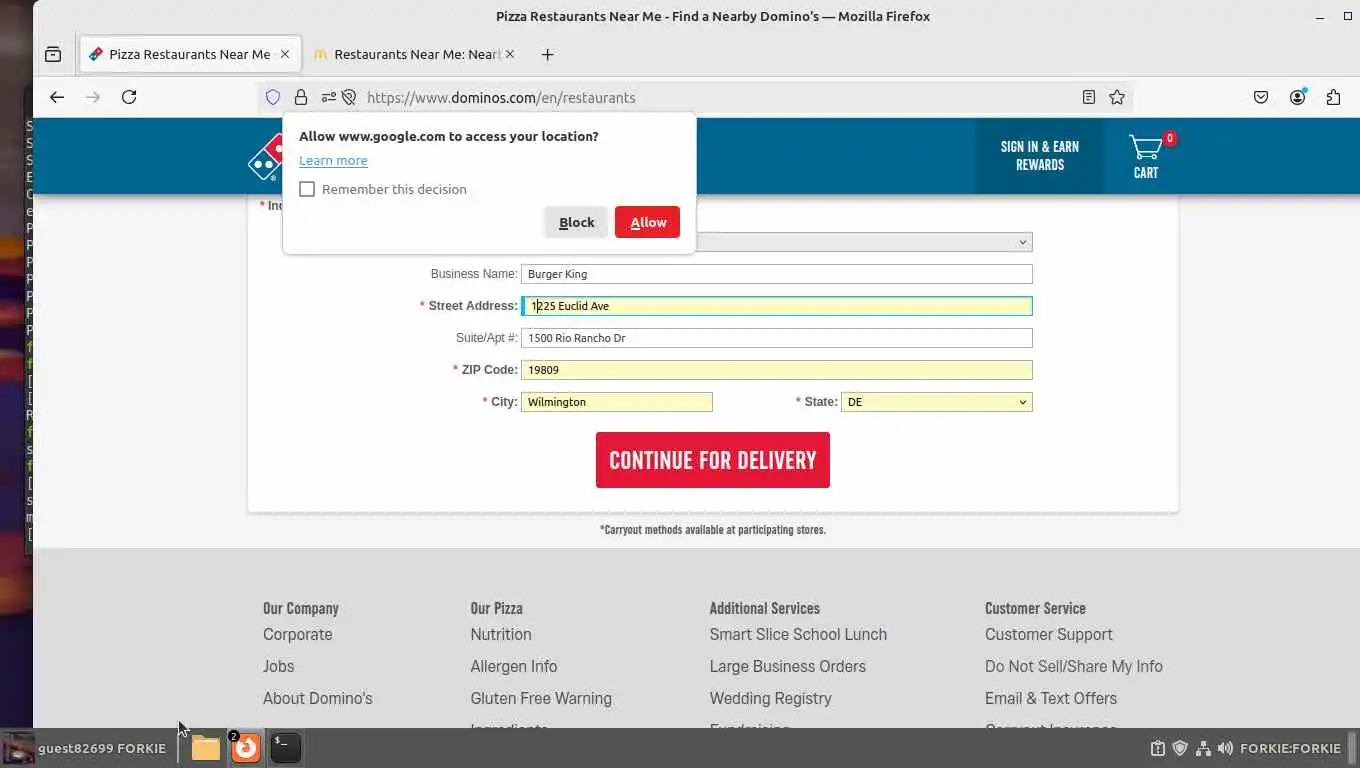
Task: Click the FORKIE:FORKIE tray label
Action: point(1290,748)
